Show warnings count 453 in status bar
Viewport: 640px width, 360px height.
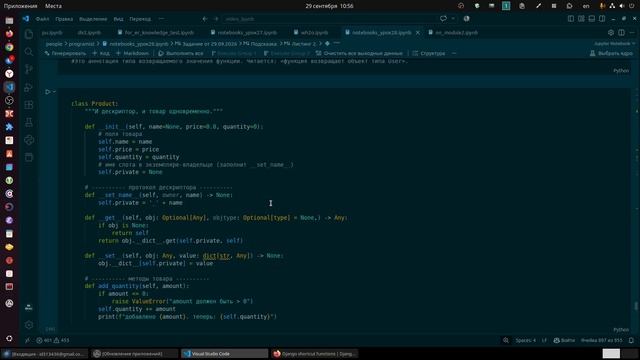[62, 340]
